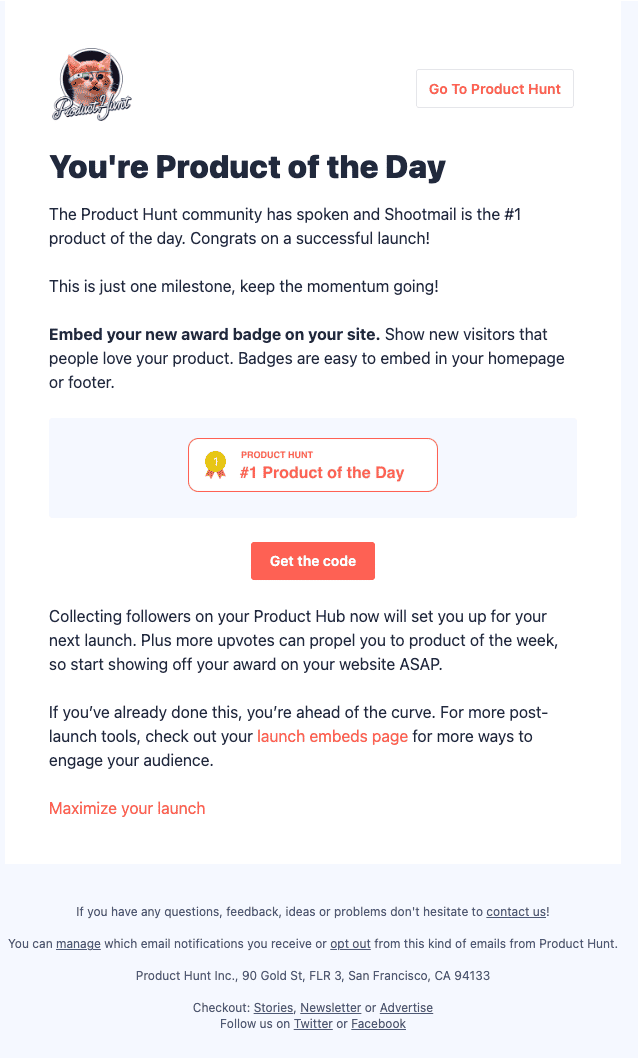
Task: Click the You're Product of the Day heading
Action: [x=247, y=167]
